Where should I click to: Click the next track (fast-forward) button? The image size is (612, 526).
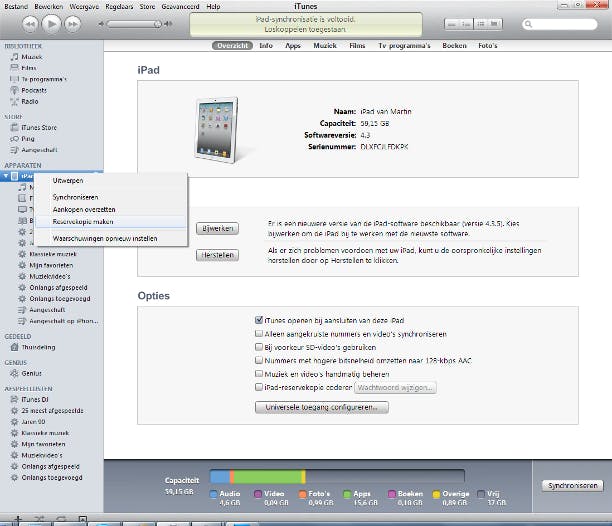[x=73, y=24]
